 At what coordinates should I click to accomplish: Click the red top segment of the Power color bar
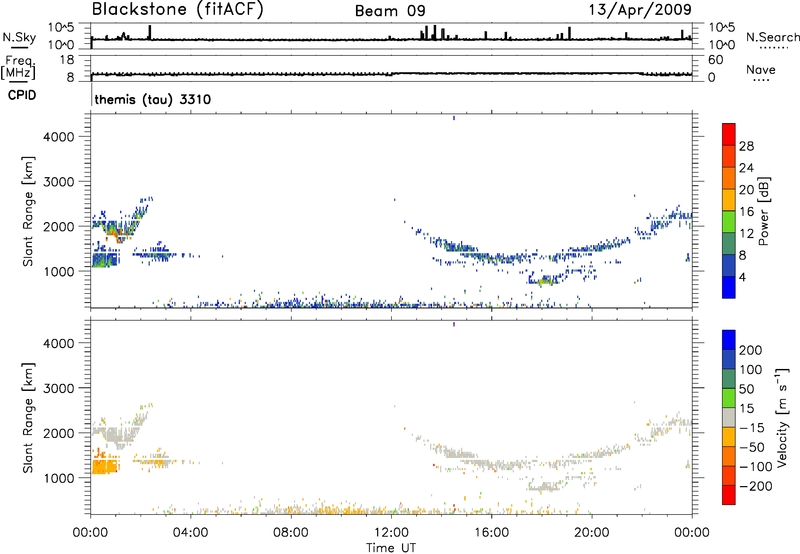point(729,134)
